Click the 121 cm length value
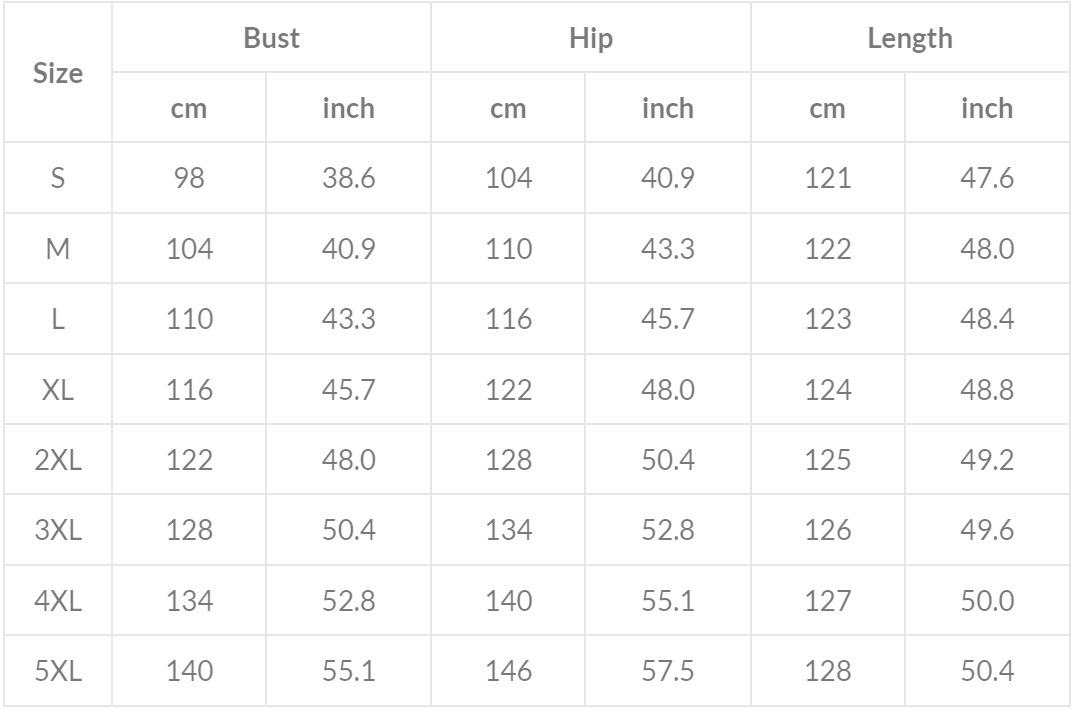1073x709 pixels. tap(827, 178)
